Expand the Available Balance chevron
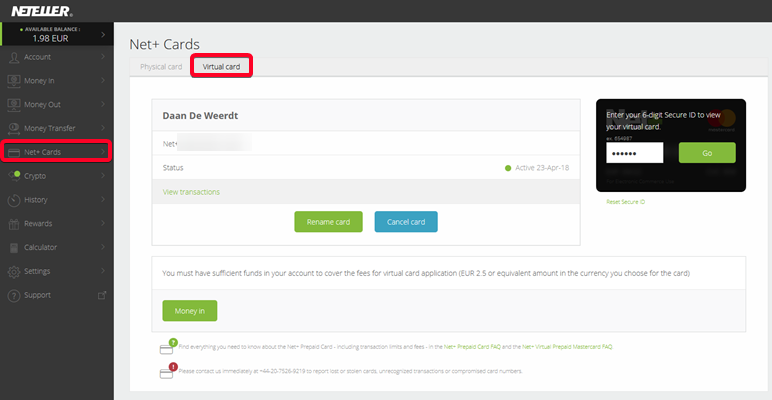Screen dimensions: 772x400 coord(103,34)
